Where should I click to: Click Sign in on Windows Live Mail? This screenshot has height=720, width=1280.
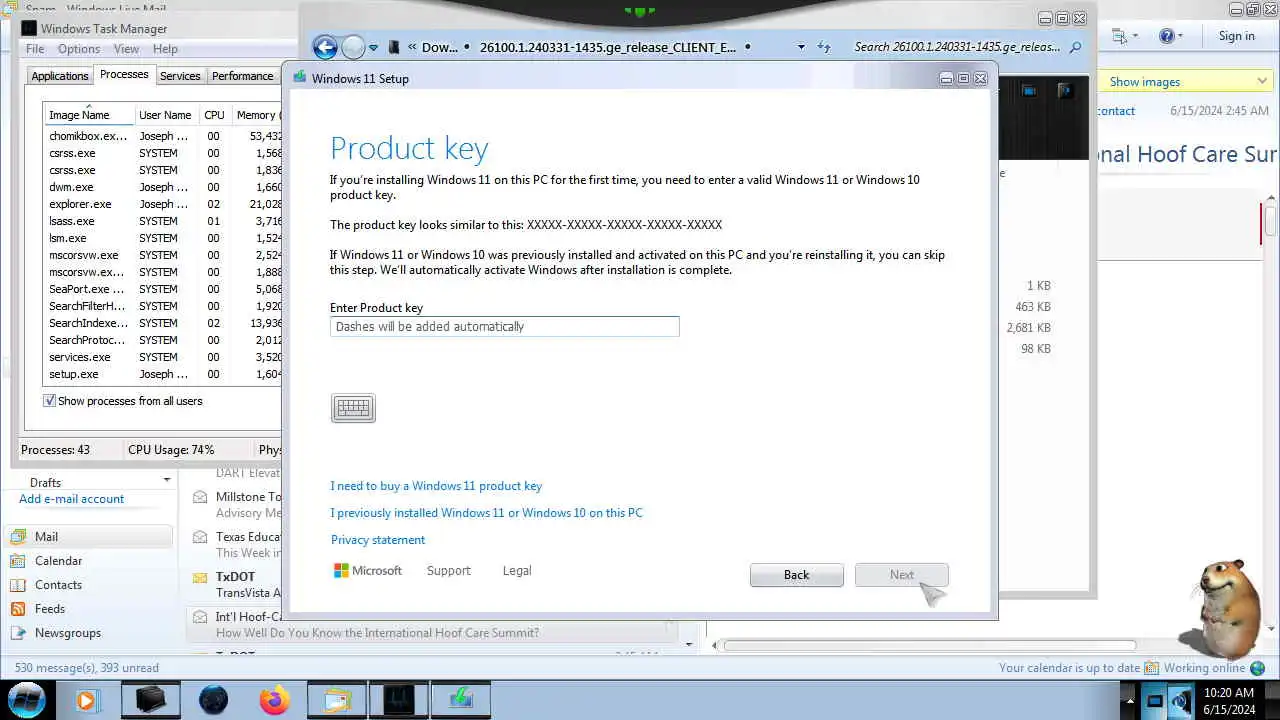1236,36
